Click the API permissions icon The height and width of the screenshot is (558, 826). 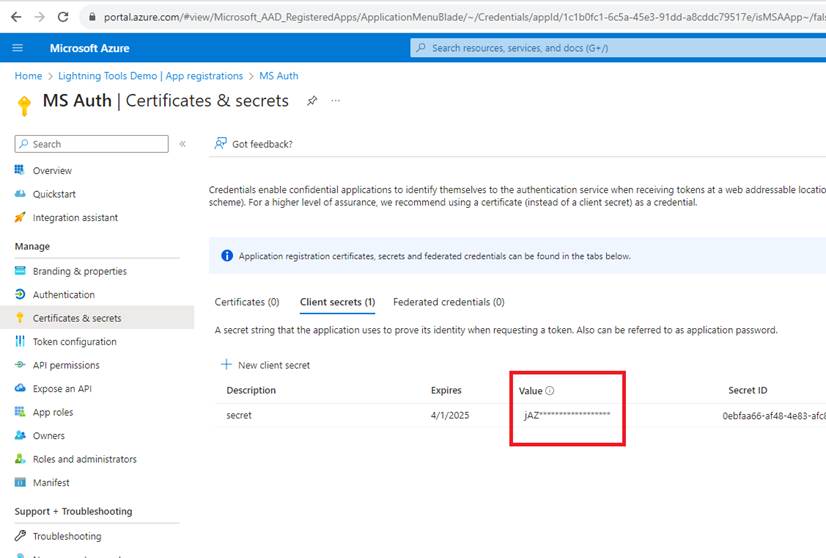pyautogui.click(x=20, y=365)
